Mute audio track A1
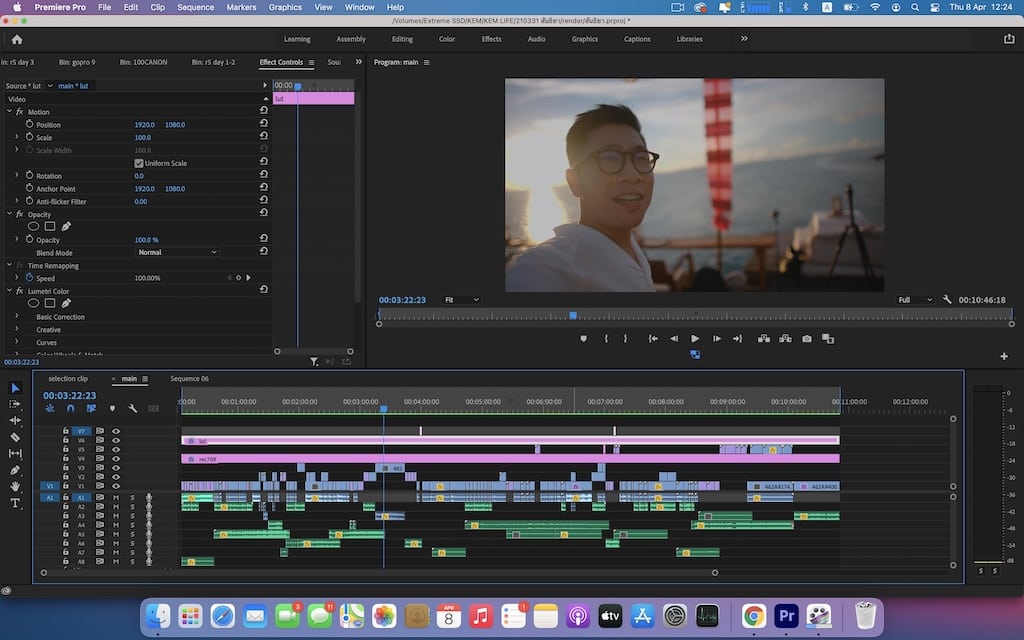1024x640 pixels. pyautogui.click(x=116, y=498)
